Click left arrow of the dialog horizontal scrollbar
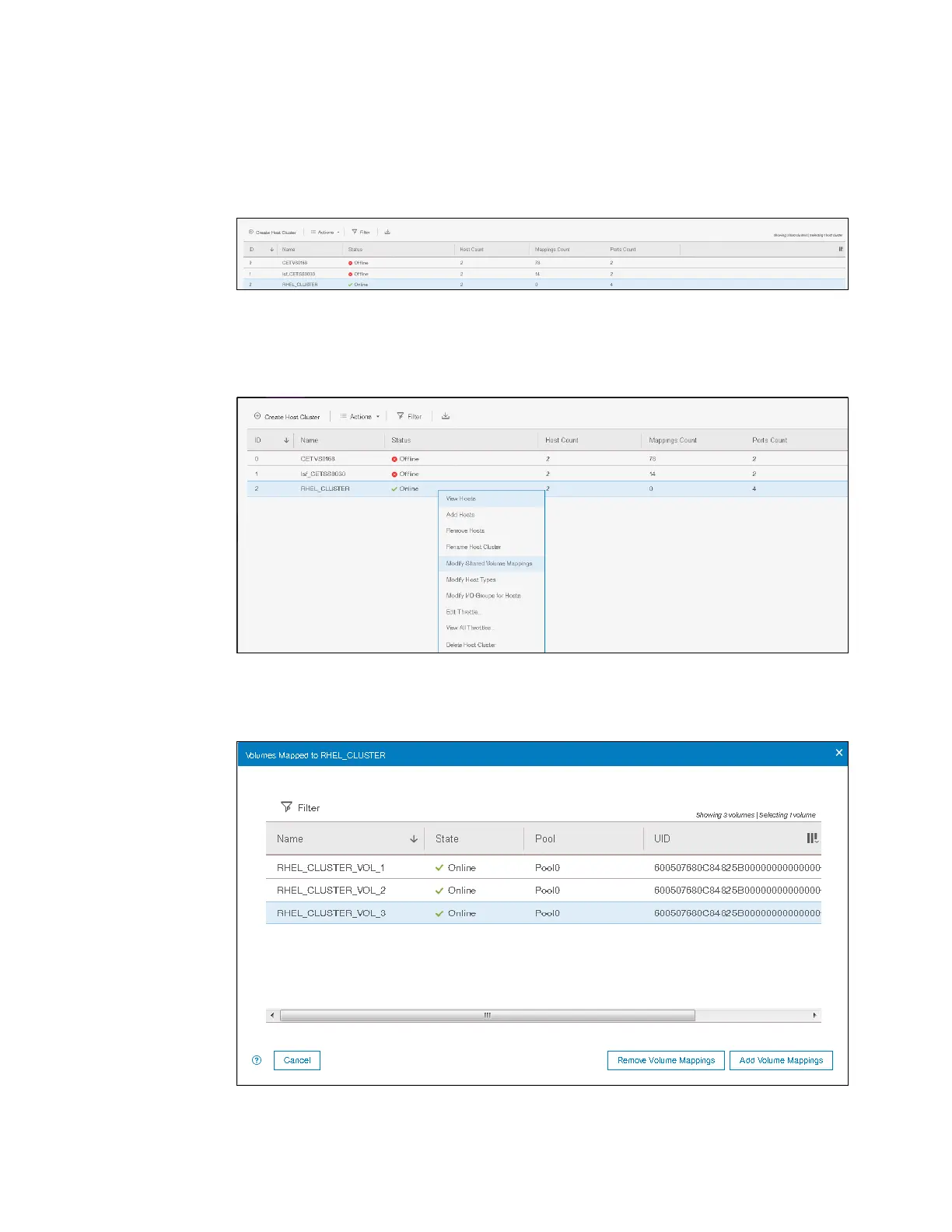 pyautogui.click(x=272, y=1015)
